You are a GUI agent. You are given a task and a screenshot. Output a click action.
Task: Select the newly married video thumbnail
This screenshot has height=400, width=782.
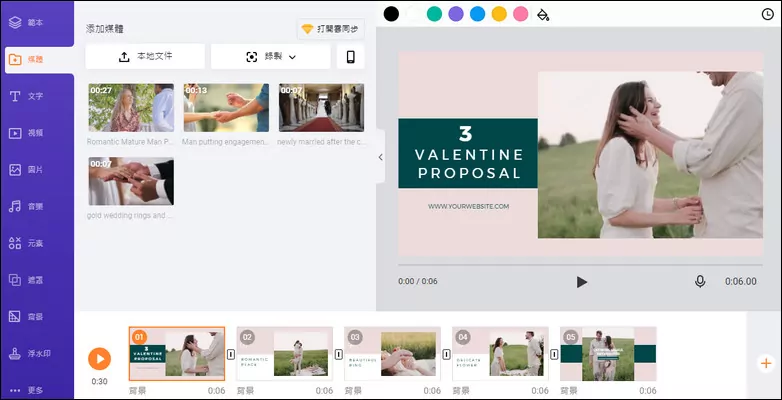(x=322, y=108)
